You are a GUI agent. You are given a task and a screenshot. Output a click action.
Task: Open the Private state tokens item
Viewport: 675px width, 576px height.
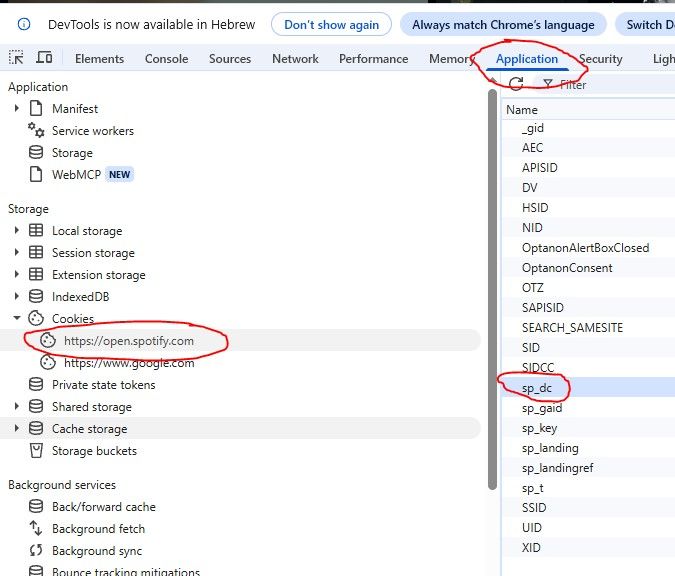[104, 385]
